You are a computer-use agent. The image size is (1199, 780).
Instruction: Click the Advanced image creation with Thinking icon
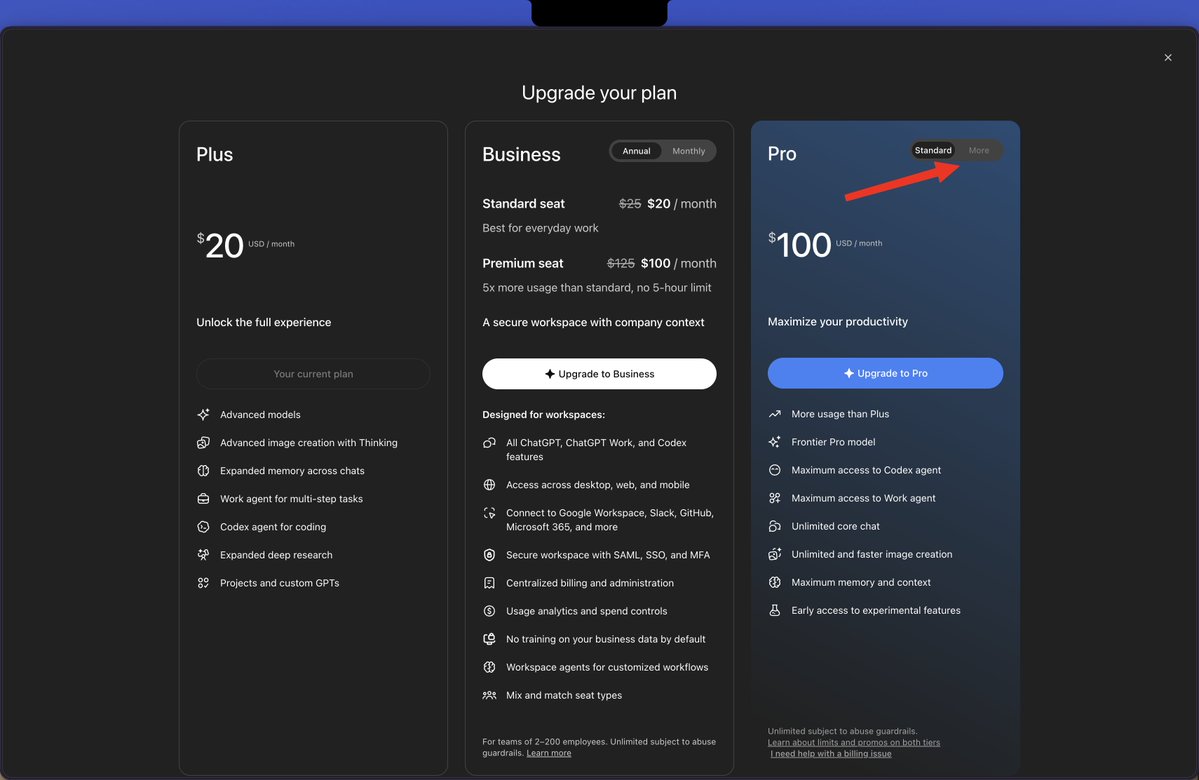coord(203,443)
